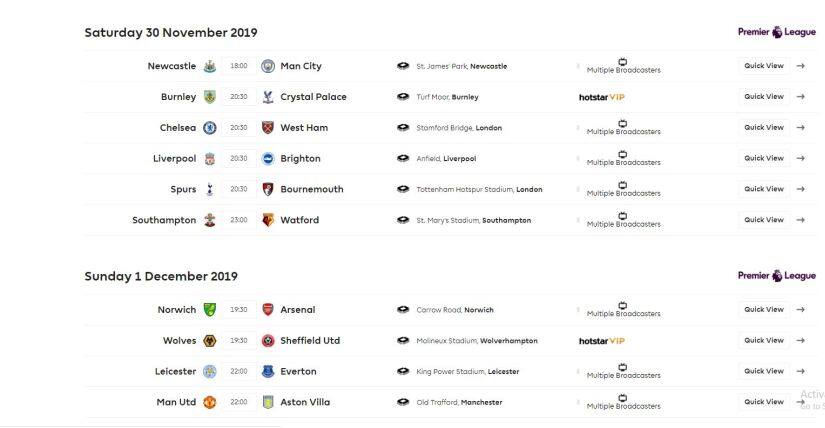Click the arrow beside Liverpool vs Brighton

click(x=801, y=158)
